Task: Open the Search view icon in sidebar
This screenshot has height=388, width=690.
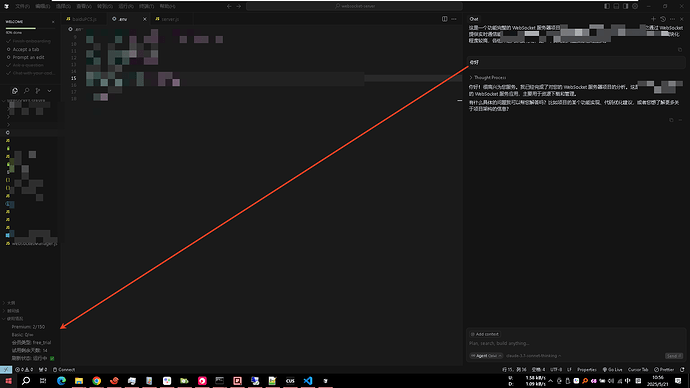Action: pyautogui.click(x=26, y=91)
